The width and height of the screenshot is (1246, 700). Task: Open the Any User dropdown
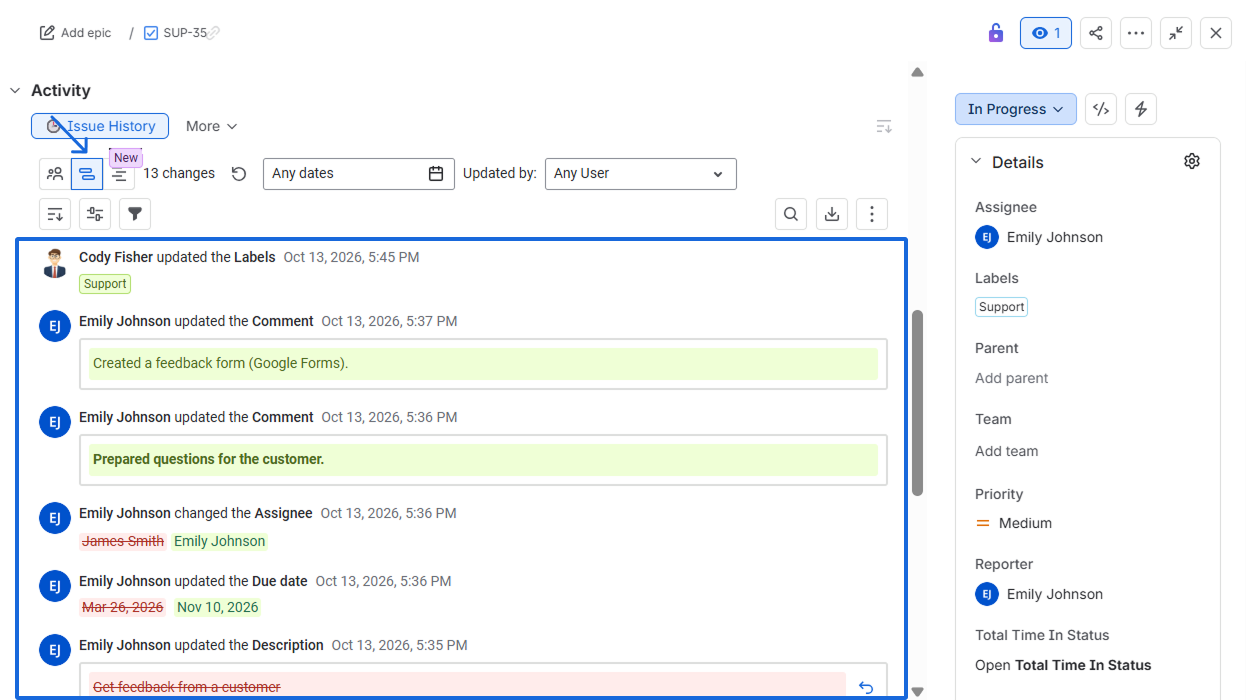(641, 173)
